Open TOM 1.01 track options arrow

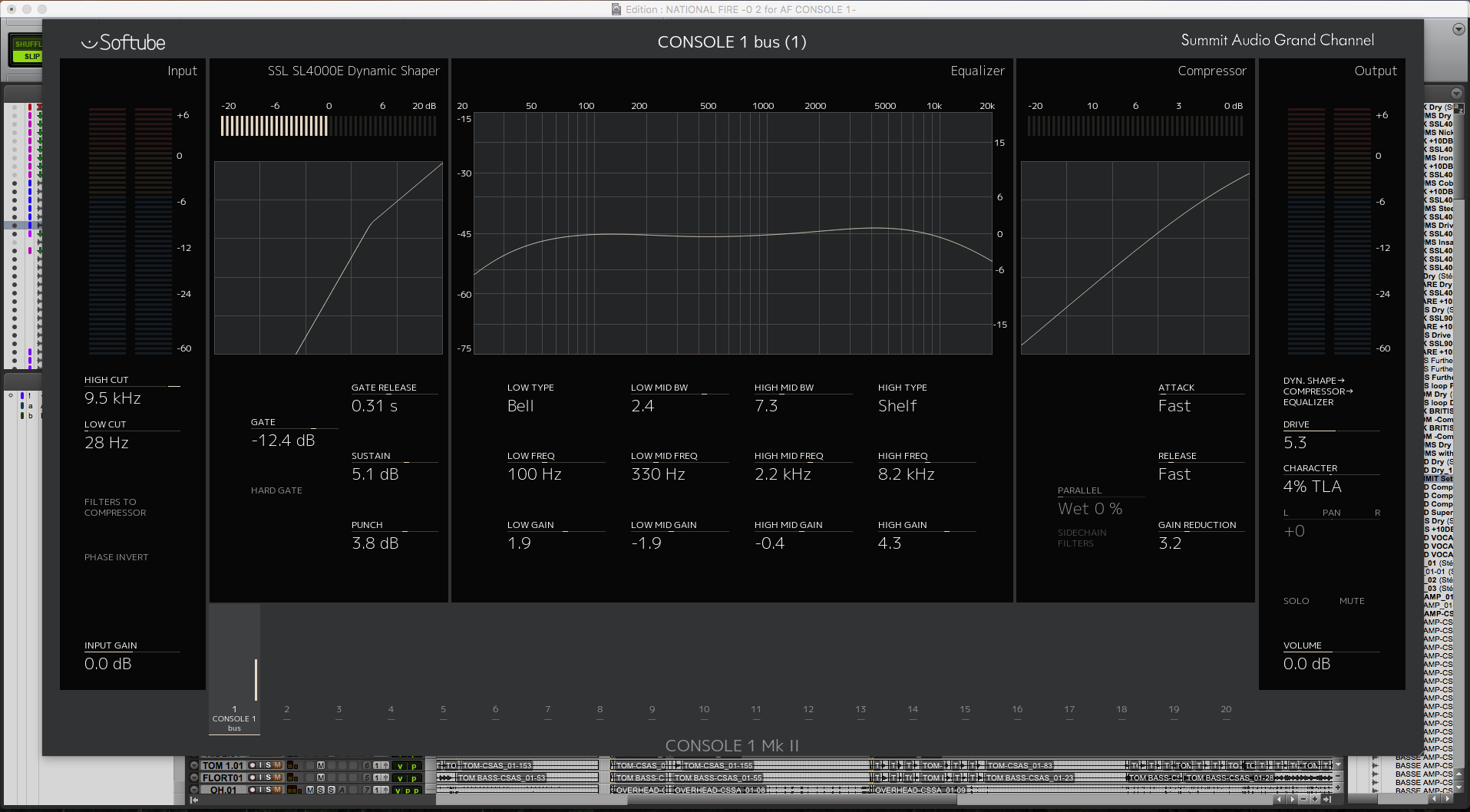point(194,765)
